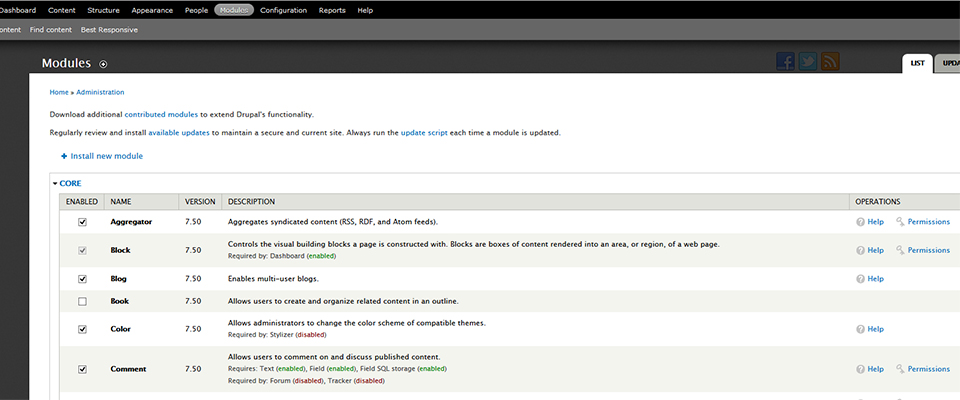Click the RSS feed icon

click(830, 62)
